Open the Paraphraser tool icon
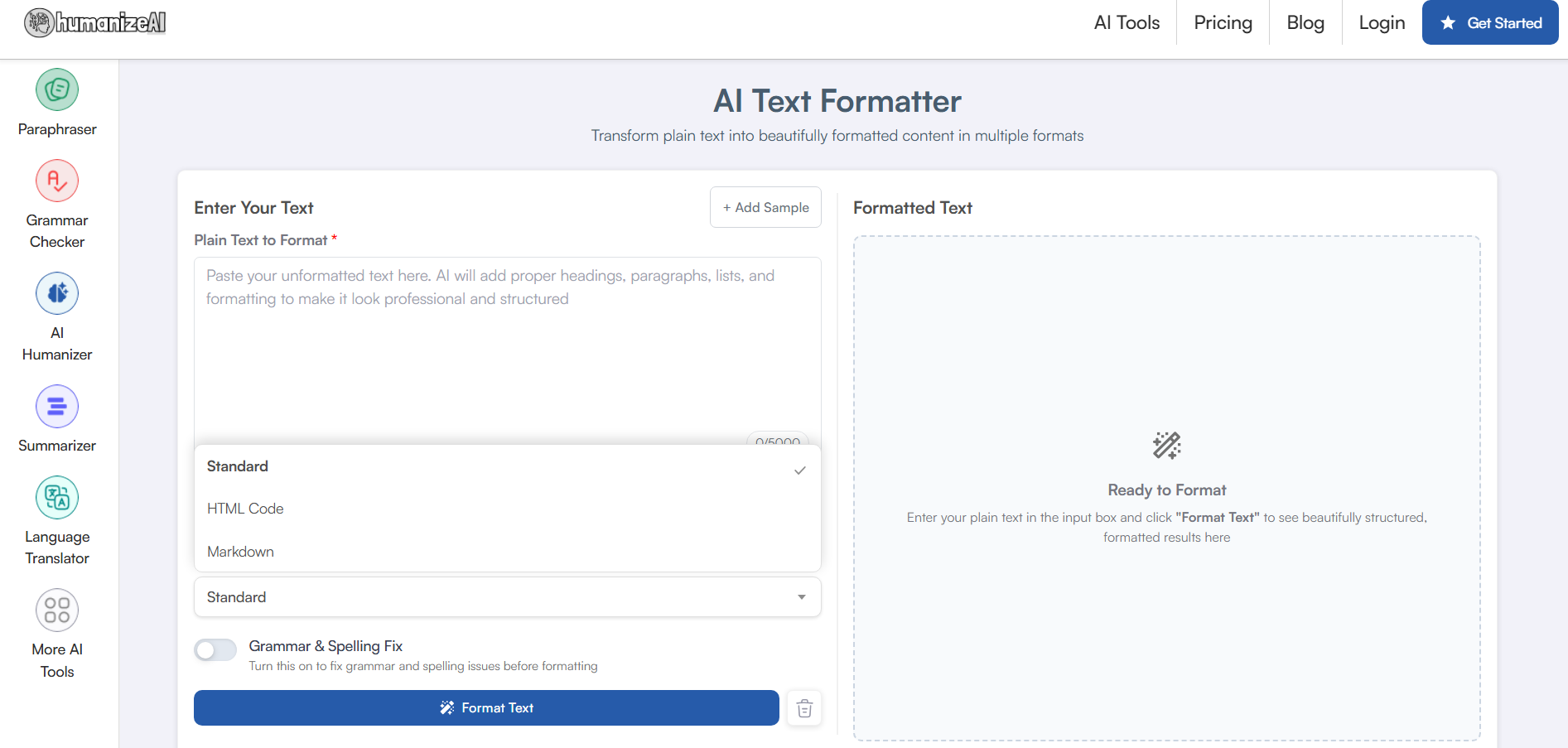Image resolution: width=1568 pixels, height=748 pixels. tap(57, 89)
